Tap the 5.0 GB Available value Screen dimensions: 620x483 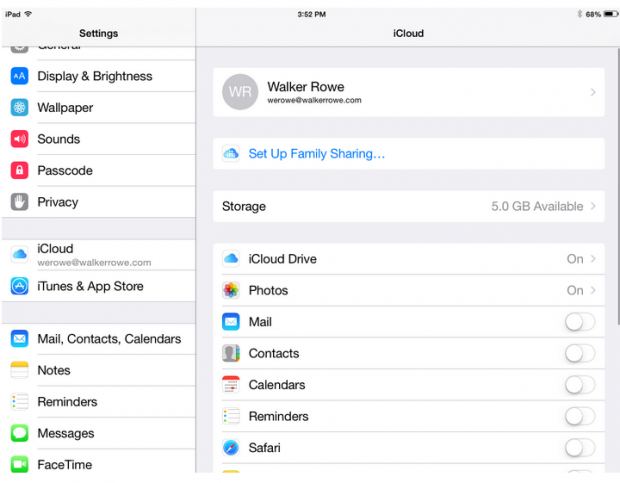537,206
